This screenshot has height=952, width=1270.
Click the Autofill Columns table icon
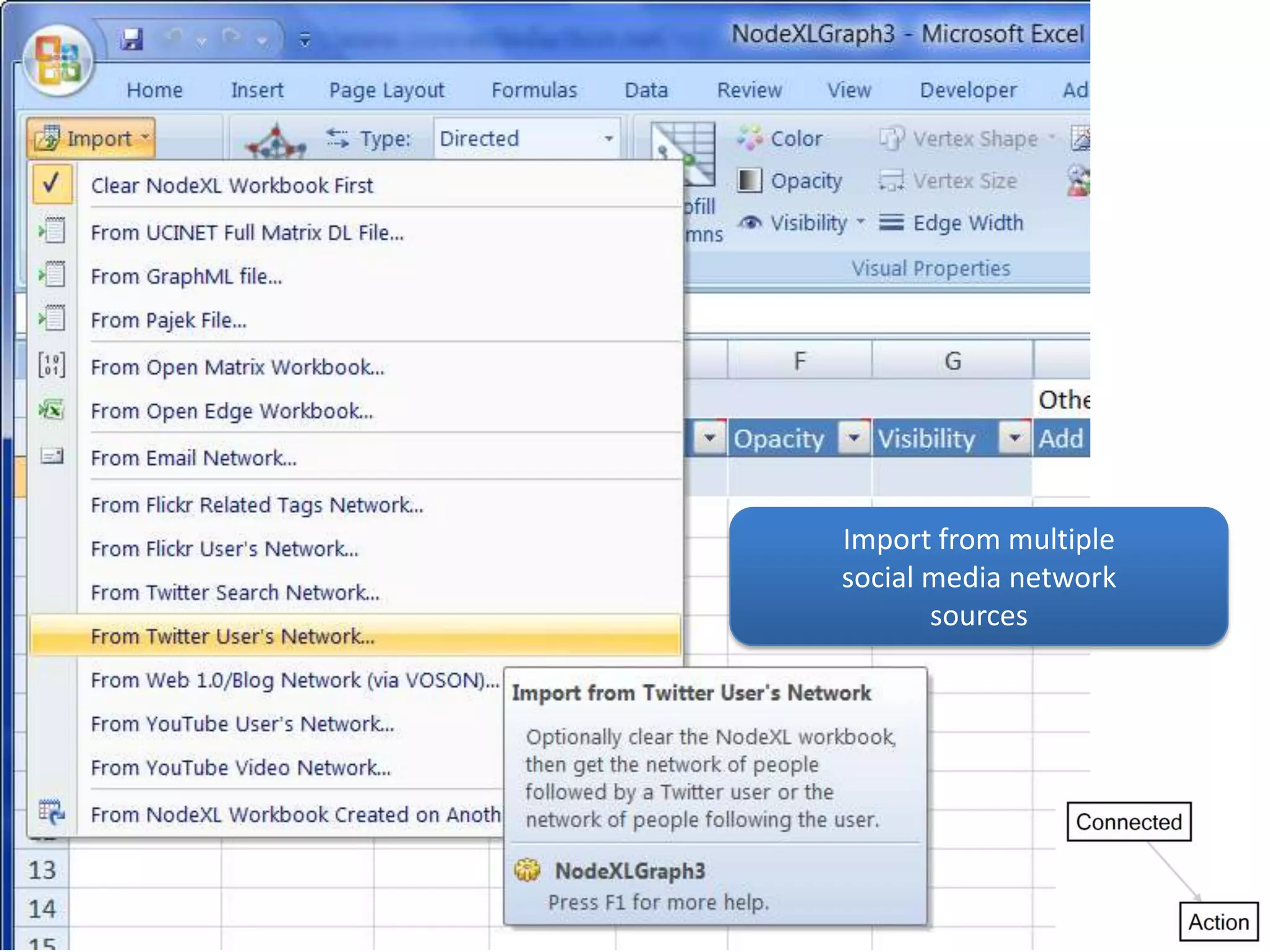[683, 154]
